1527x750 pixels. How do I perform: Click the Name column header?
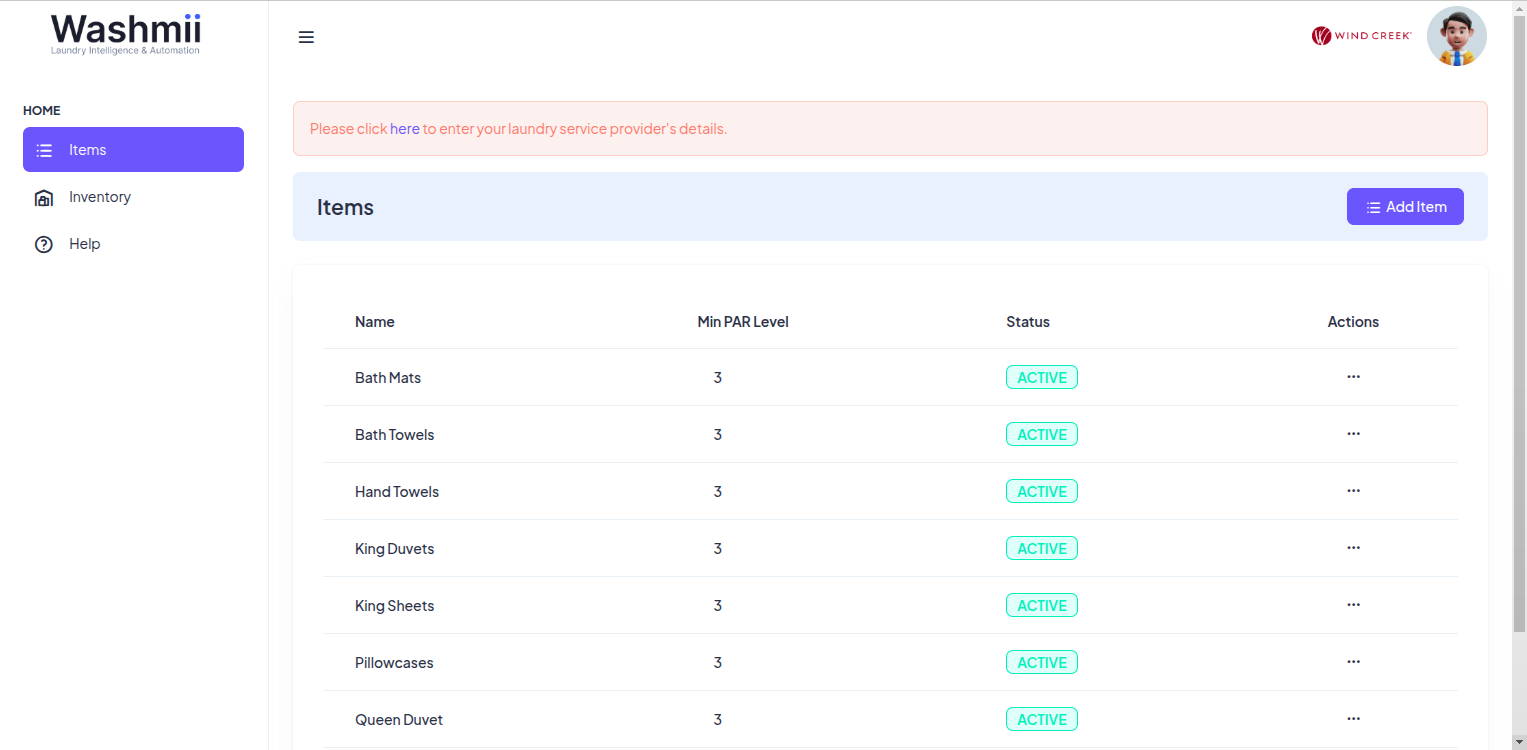(x=375, y=322)
